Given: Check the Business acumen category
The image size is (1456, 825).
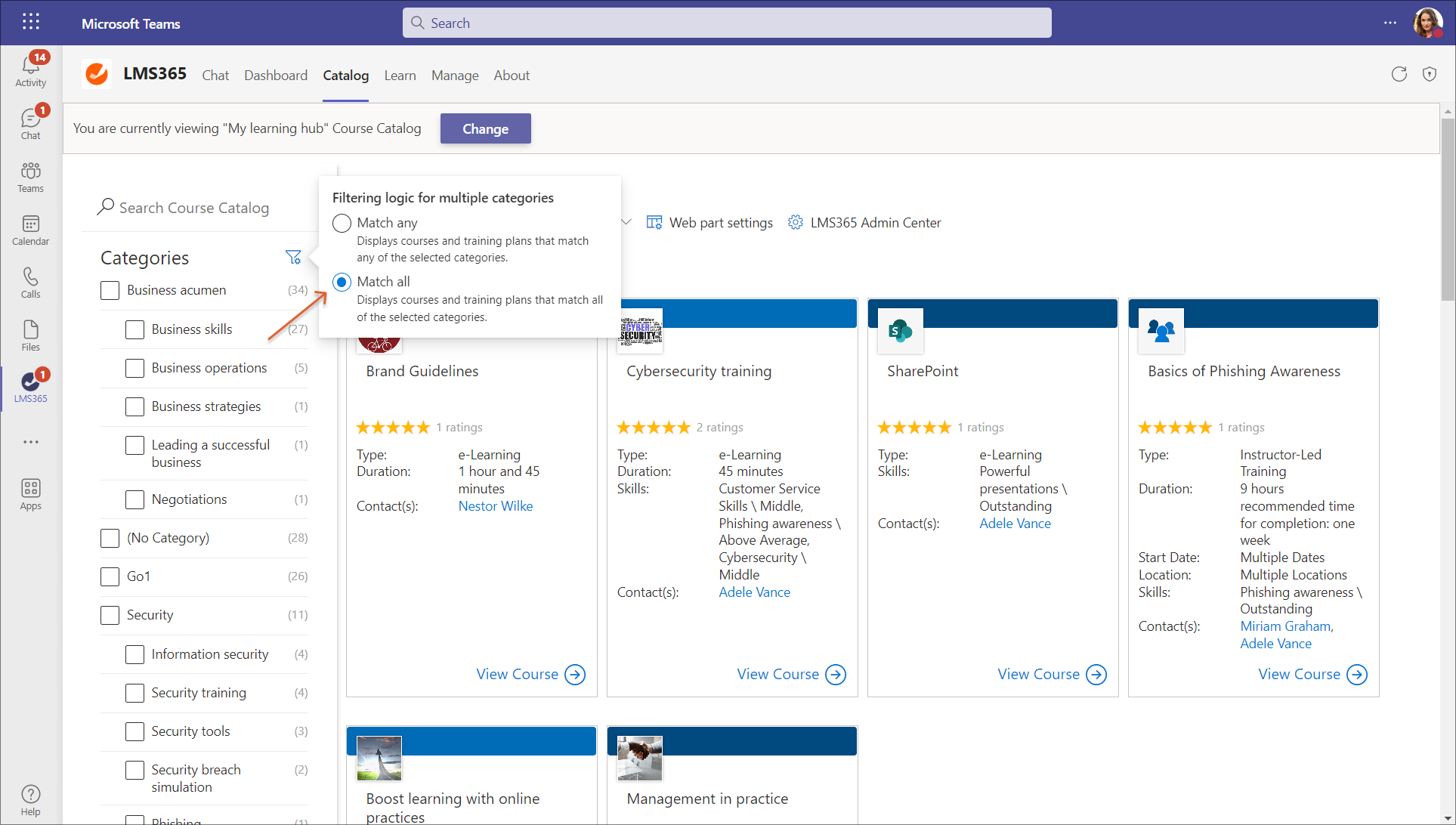Looking at the screenshot, I should click(x=110, y=290).
